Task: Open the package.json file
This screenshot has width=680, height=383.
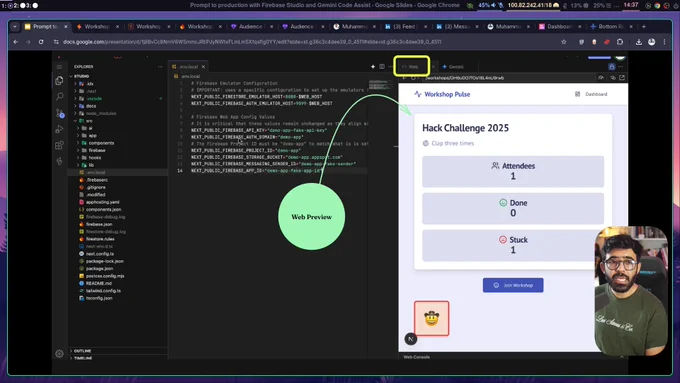Action: click(99, 268)
